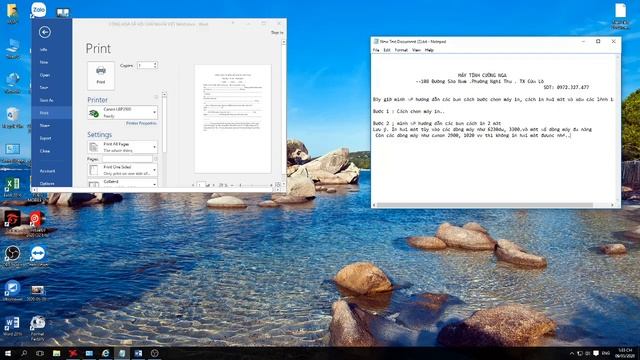Open the Recycle Bin on the desktop
Image resolution: width=640 pixels, height=360 pixels.
tap(12, 118)
